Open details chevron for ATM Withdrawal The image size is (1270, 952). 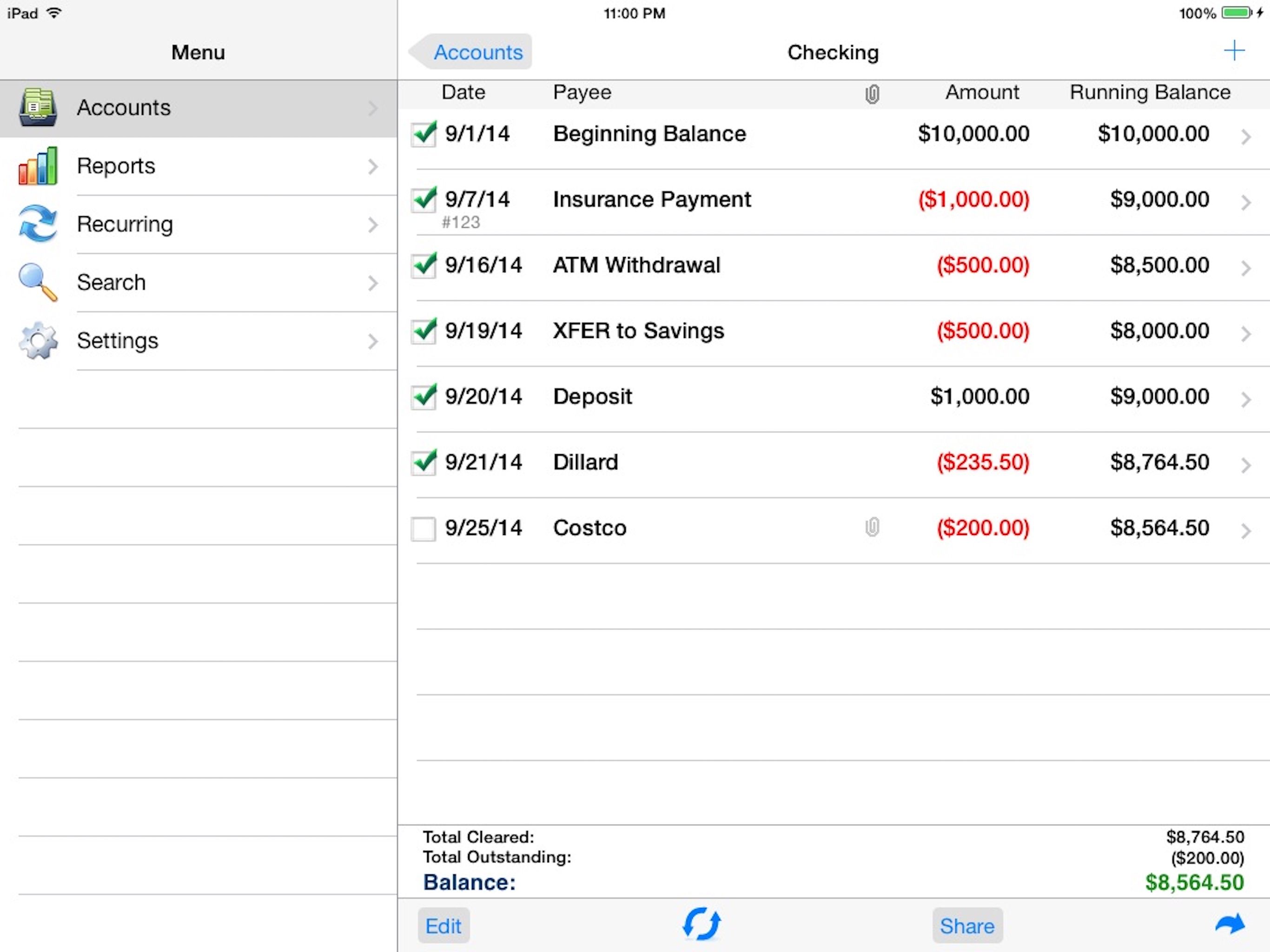(1245, 268)
